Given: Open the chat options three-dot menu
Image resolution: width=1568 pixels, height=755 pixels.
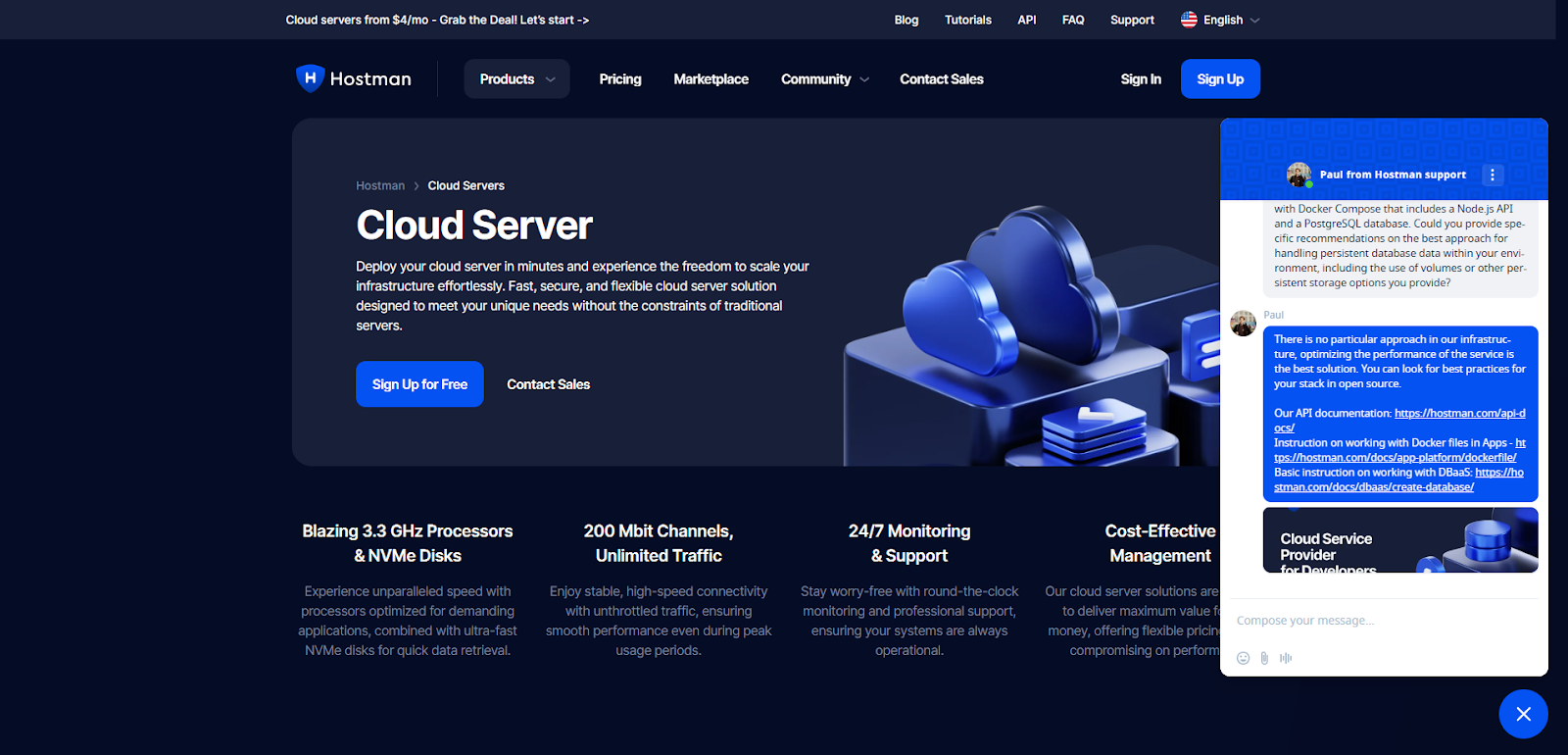Looking at the screenshot, I should click(1493, 175).
